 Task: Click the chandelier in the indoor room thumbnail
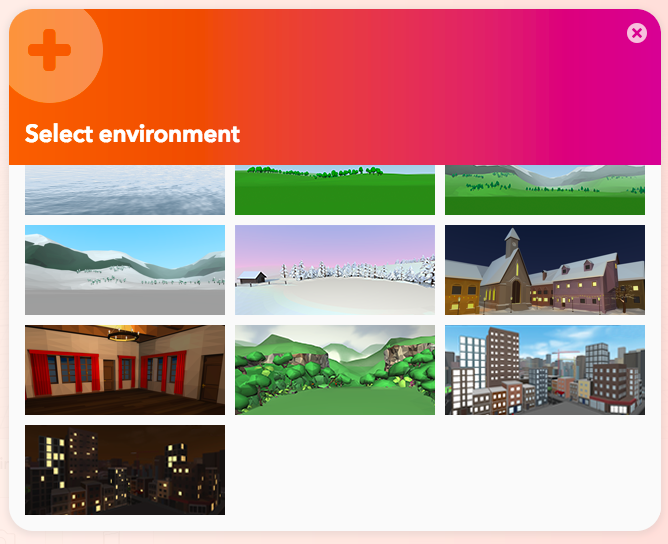pos(124,335)
